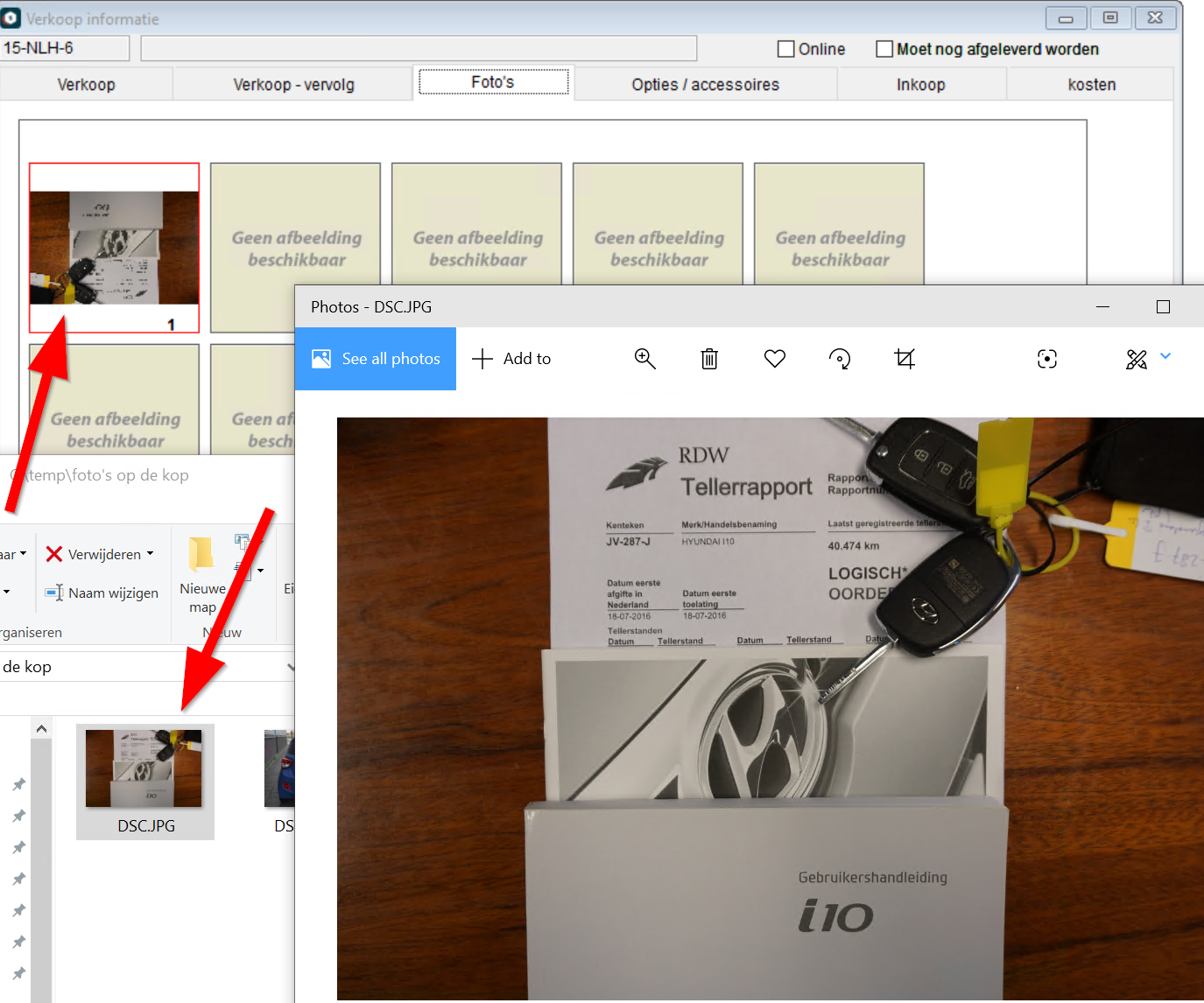
Task: Open the Verkoop - vervolg tab
Action: [293, 85]
